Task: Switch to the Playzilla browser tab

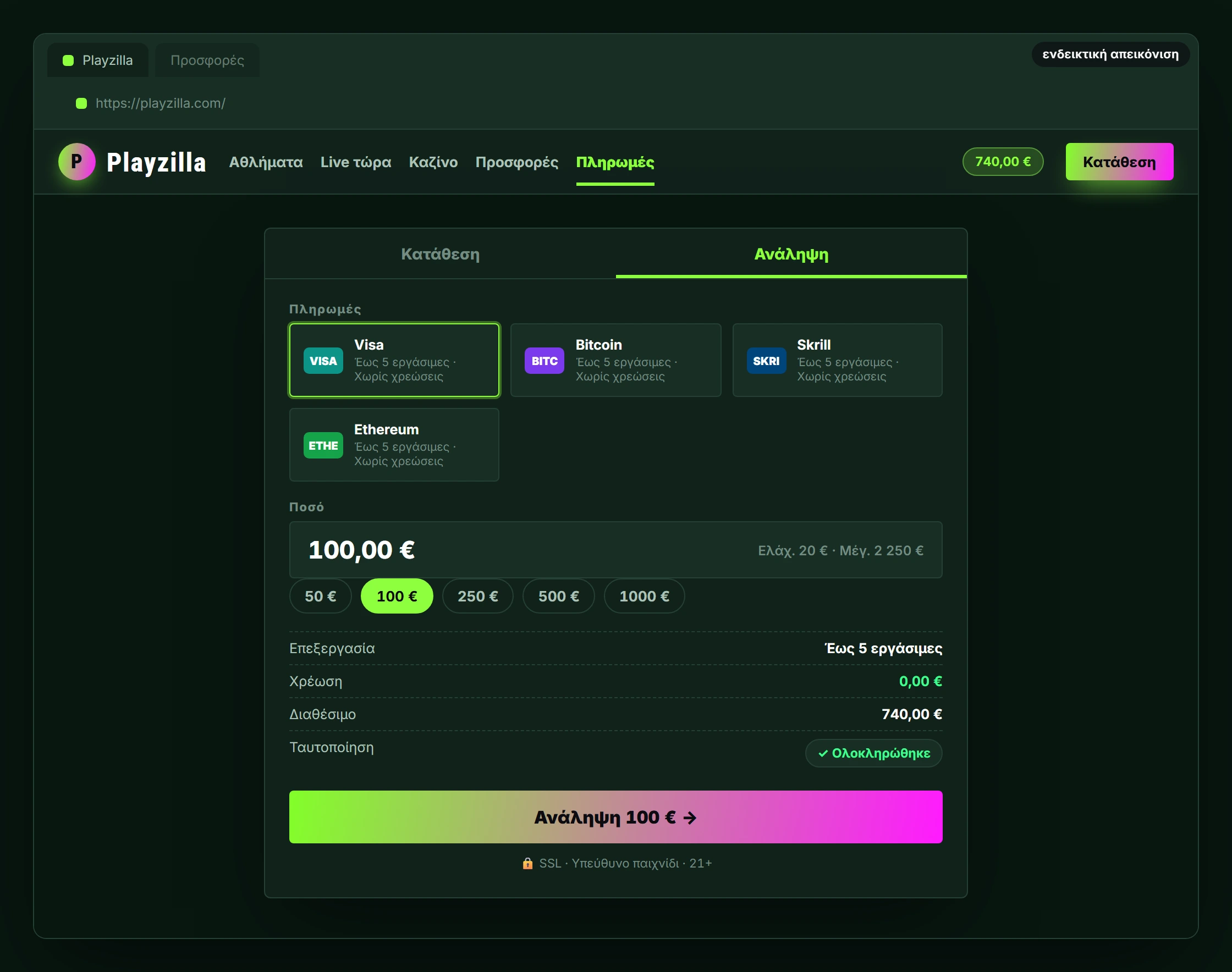Action: [98, 60]
